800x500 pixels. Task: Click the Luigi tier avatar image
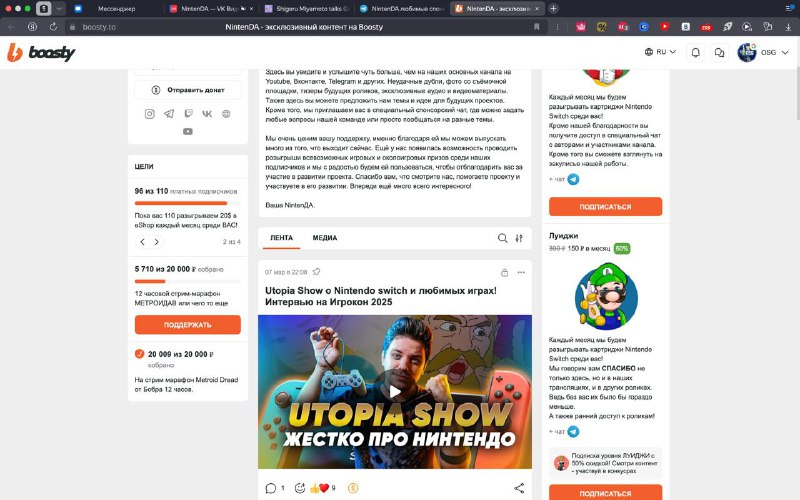[x=606, y=296]
